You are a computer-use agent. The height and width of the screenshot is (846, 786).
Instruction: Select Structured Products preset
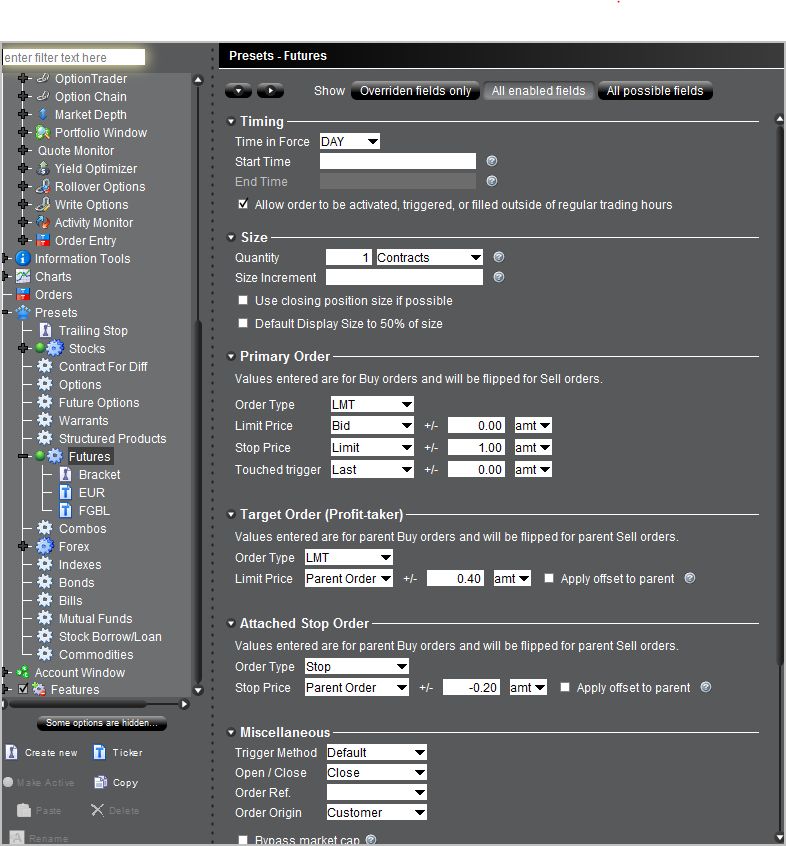click(112, 438)
